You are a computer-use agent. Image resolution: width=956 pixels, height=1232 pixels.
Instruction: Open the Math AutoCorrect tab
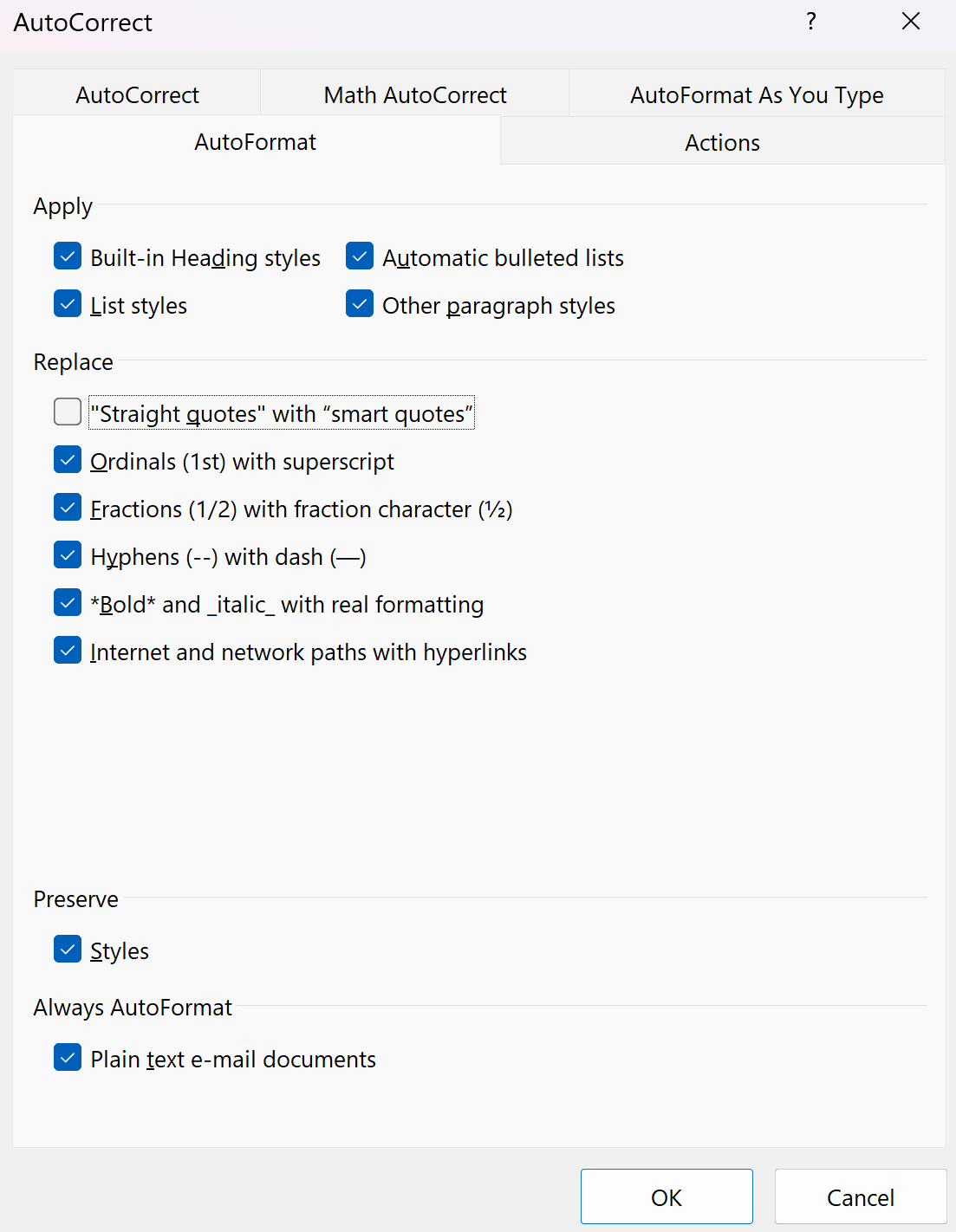(x=415, y=94)
